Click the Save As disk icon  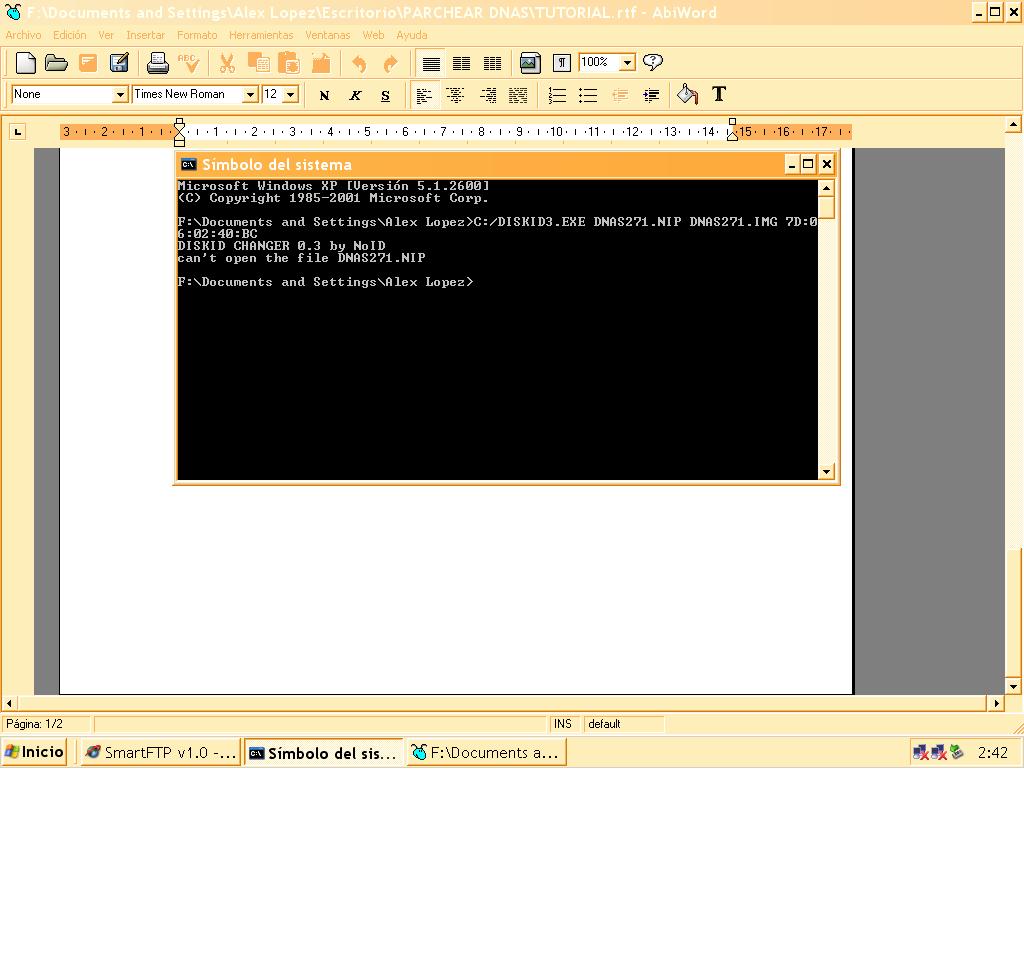(119, 63)
